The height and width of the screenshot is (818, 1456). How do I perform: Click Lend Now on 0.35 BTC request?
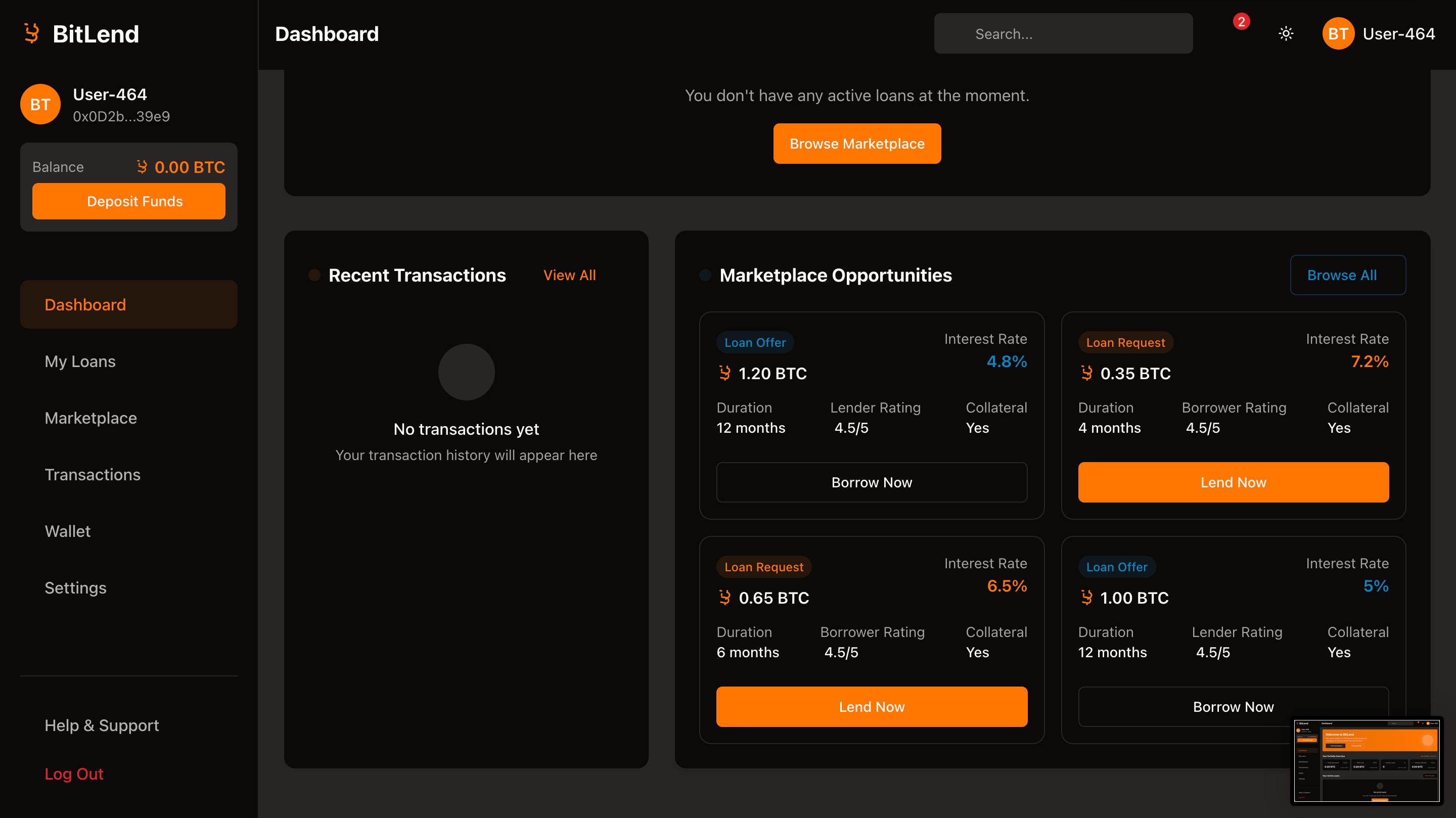[1233, 482]
